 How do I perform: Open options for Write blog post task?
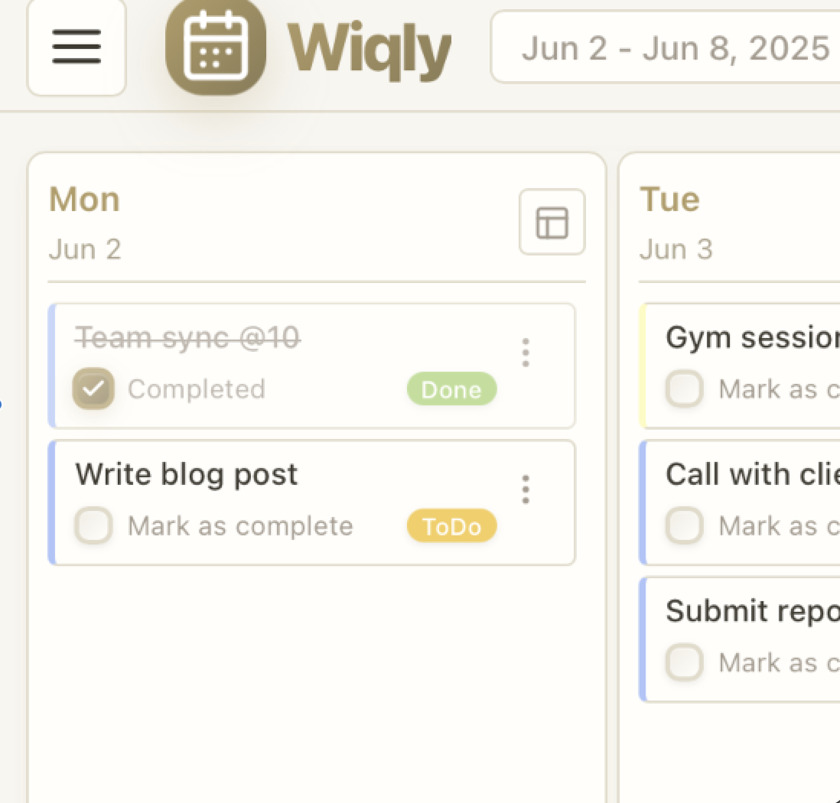coord(525,489)
